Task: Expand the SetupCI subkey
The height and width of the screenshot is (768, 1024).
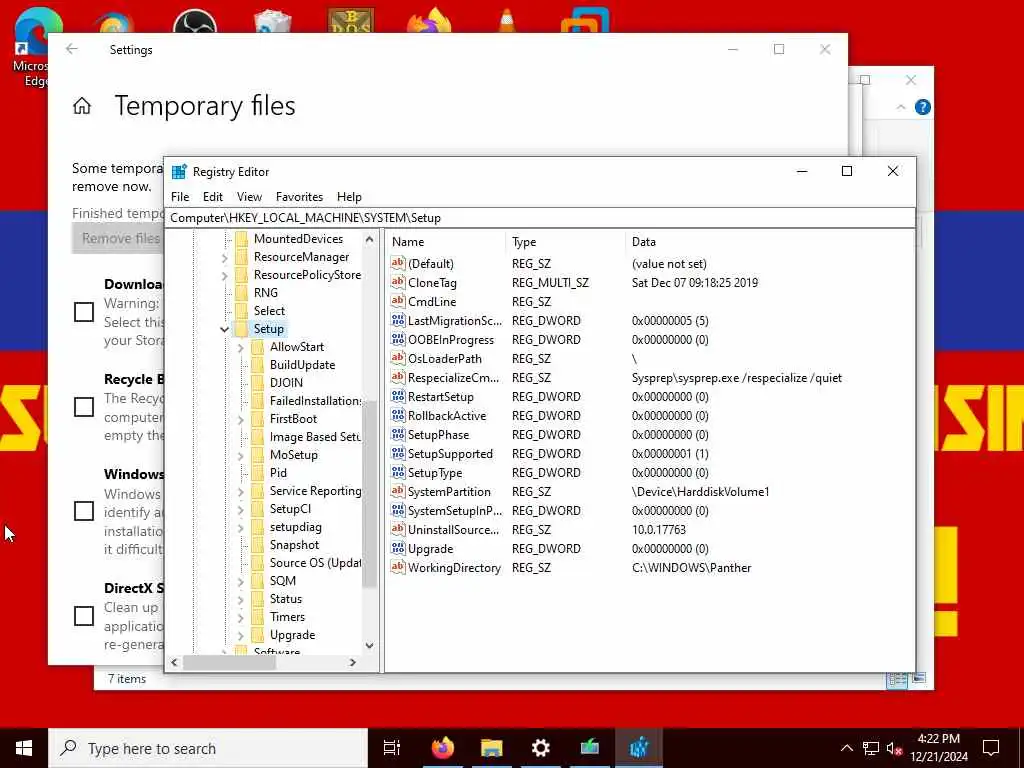Action: [240, 509]
